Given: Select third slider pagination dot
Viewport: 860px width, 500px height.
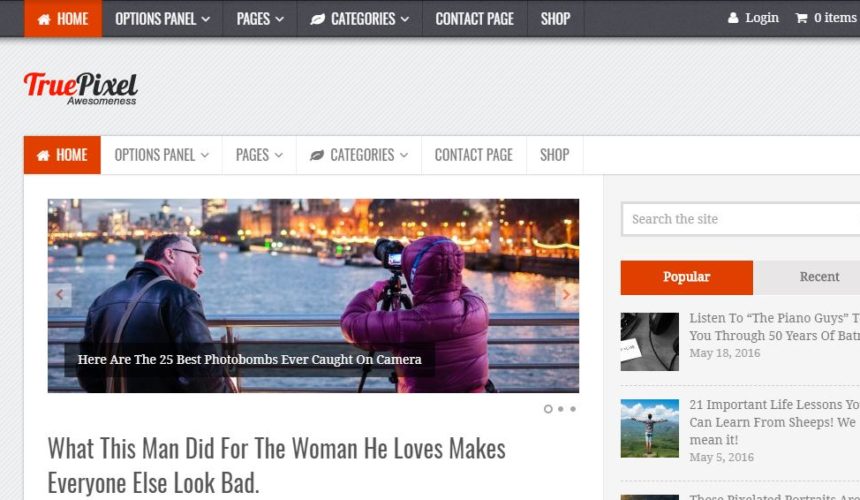Looking at the screenshot, I should click(x=573, y=409).
